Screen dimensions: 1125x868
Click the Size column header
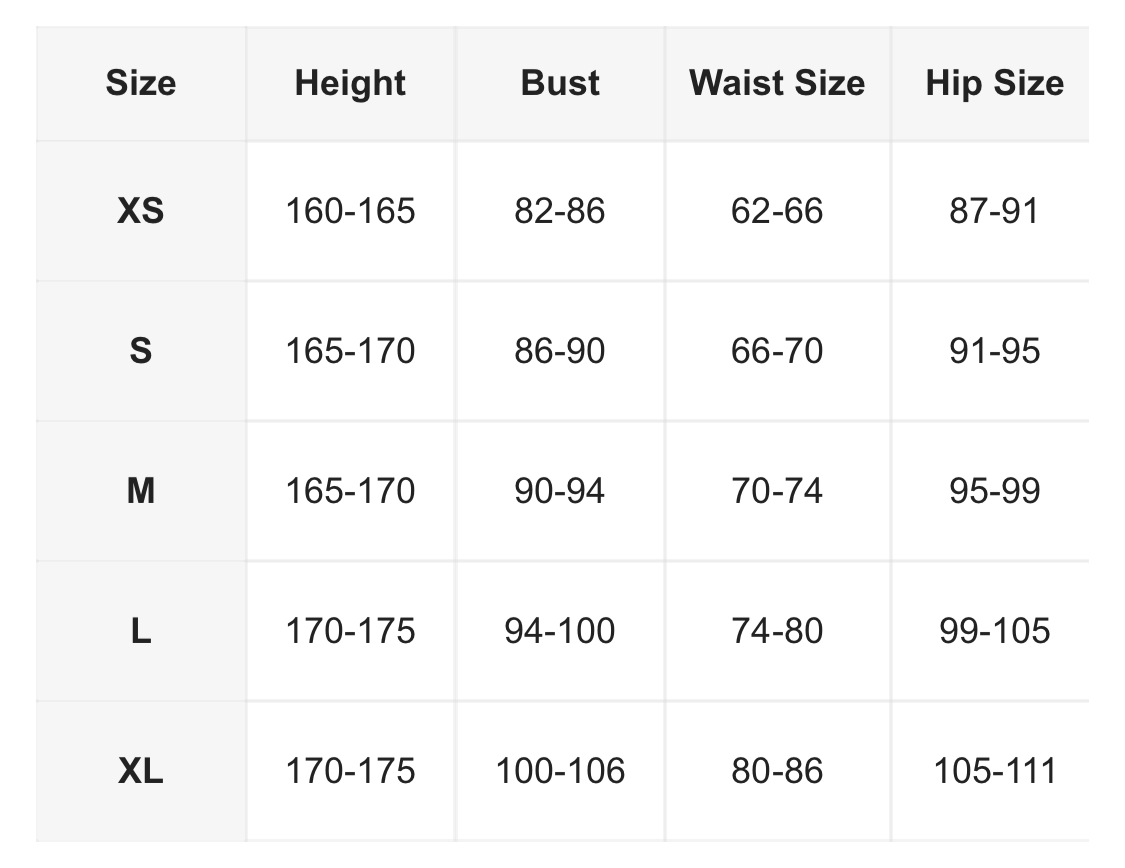point(141,83)
